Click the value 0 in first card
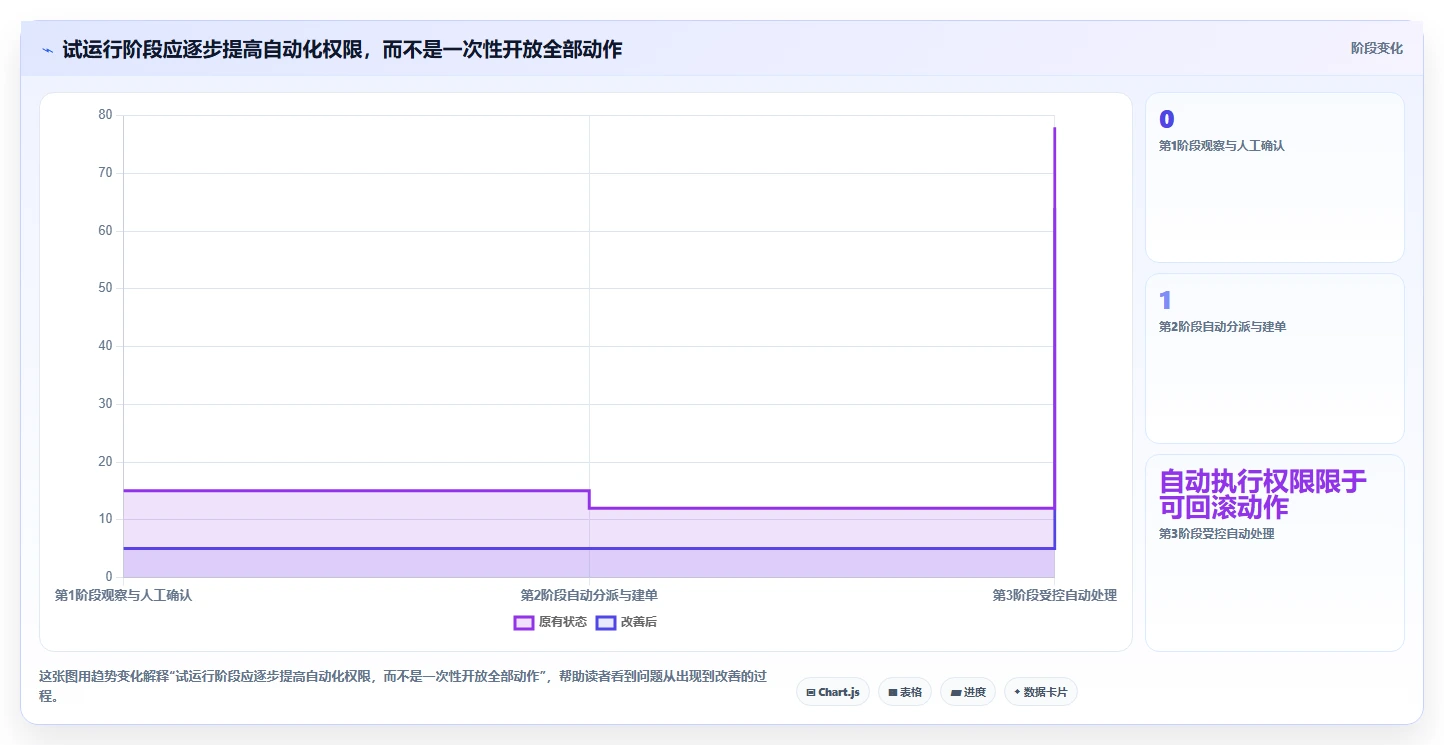Viewport: 1444px width, 745px height. click(x=1166, y=120)
